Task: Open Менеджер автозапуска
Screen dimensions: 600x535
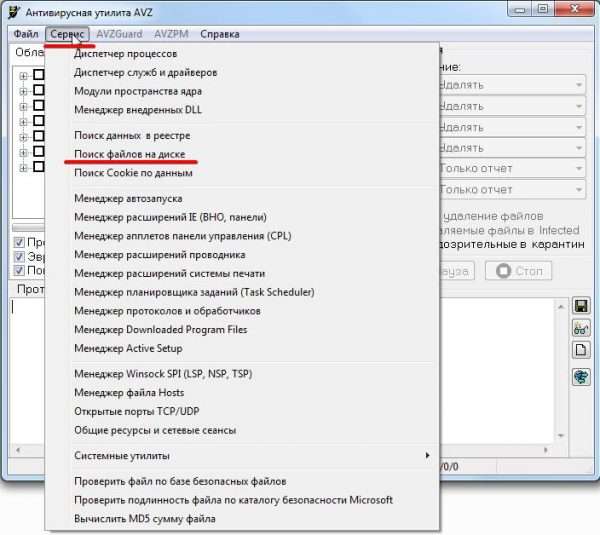Action: (x=128, y=199)
